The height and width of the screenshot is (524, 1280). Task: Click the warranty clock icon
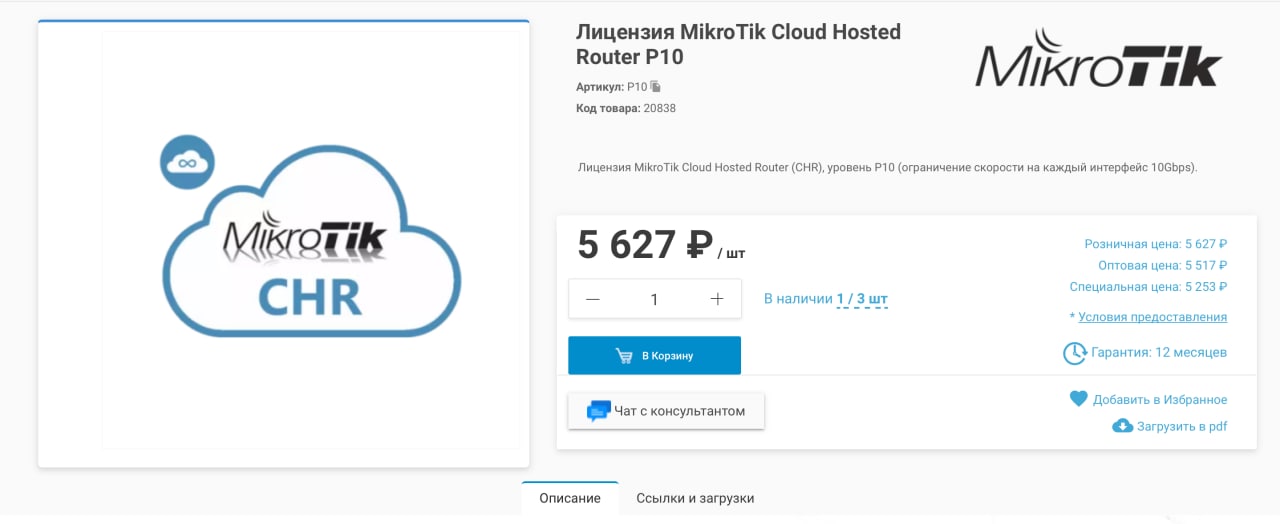1074,353
